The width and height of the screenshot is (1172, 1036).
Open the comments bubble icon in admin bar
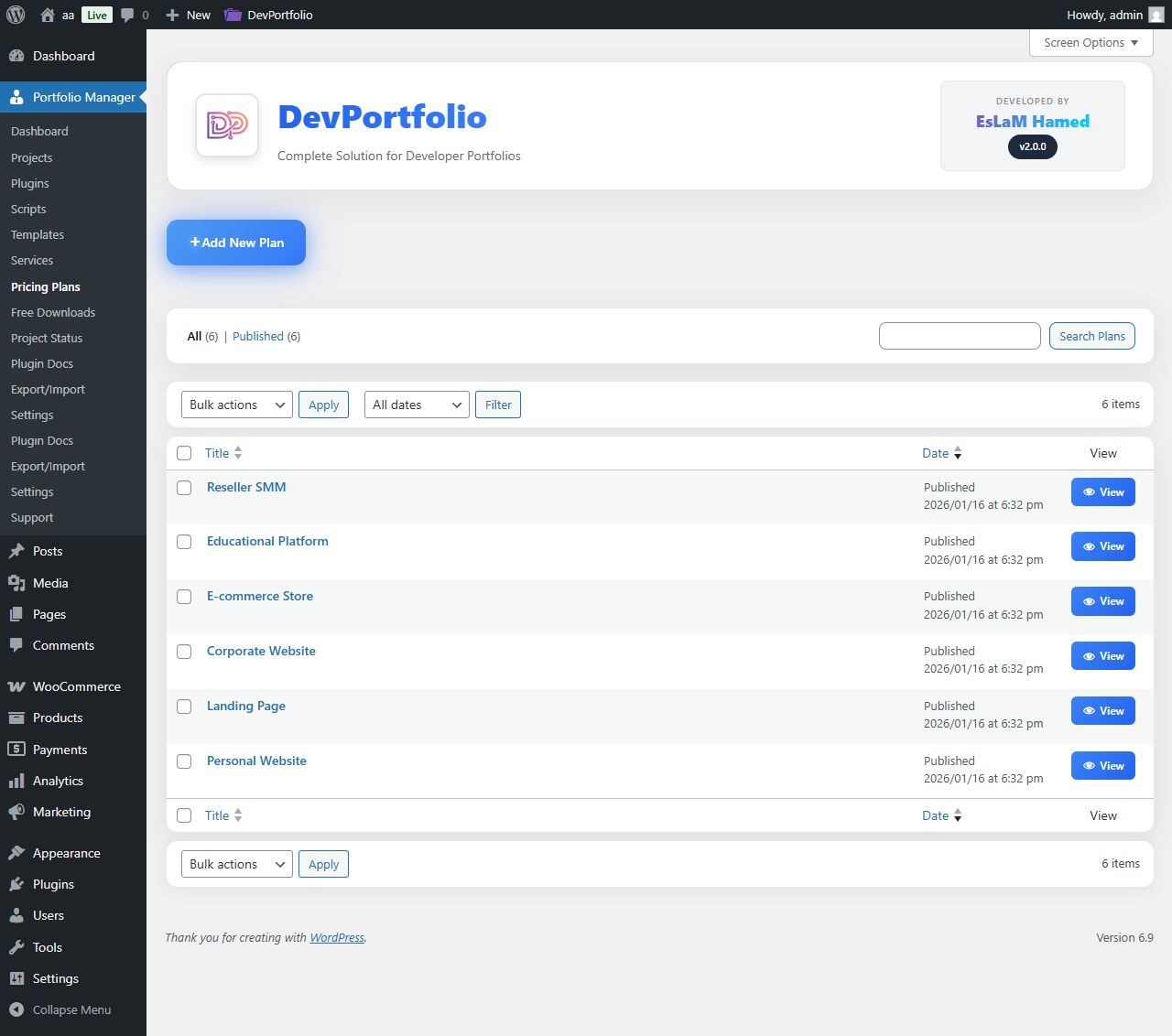pyautogui.click(x=127, y=15)
